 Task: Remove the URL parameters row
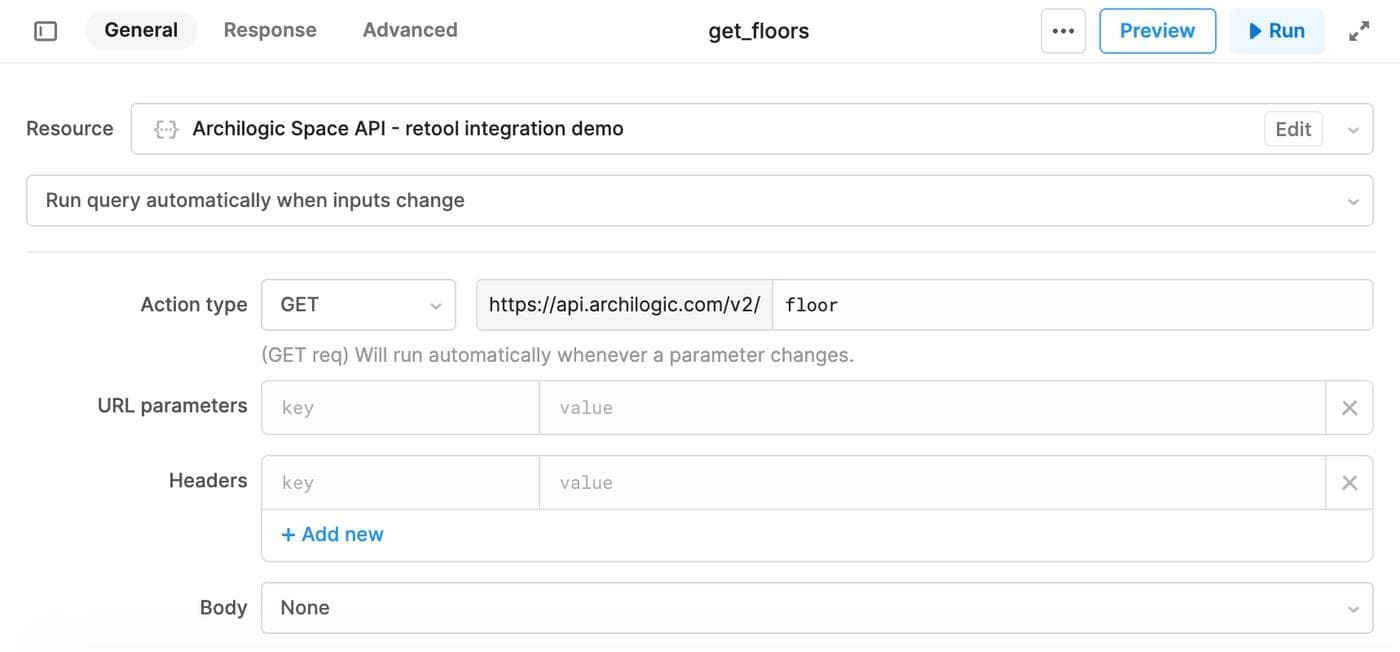click(x=1349, y=408)
